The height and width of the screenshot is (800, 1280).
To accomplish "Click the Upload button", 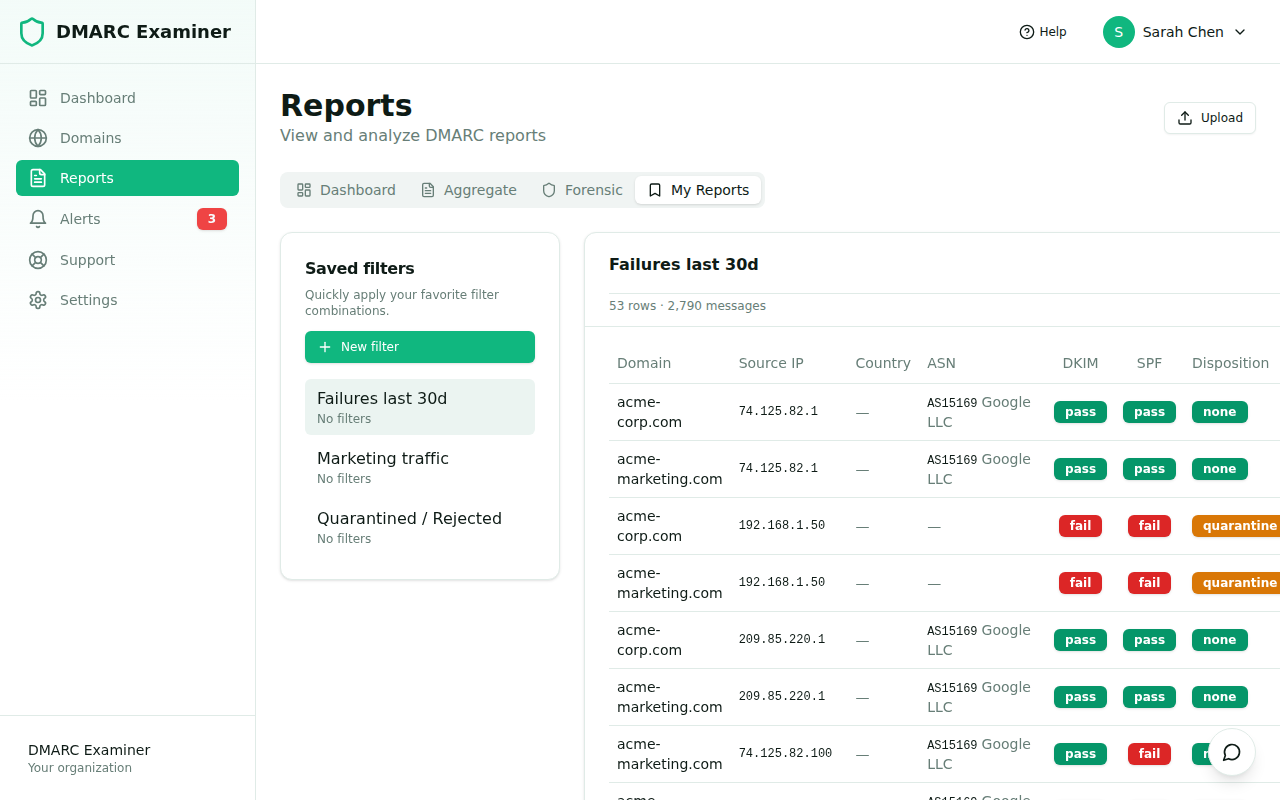I will point(1210,118).
